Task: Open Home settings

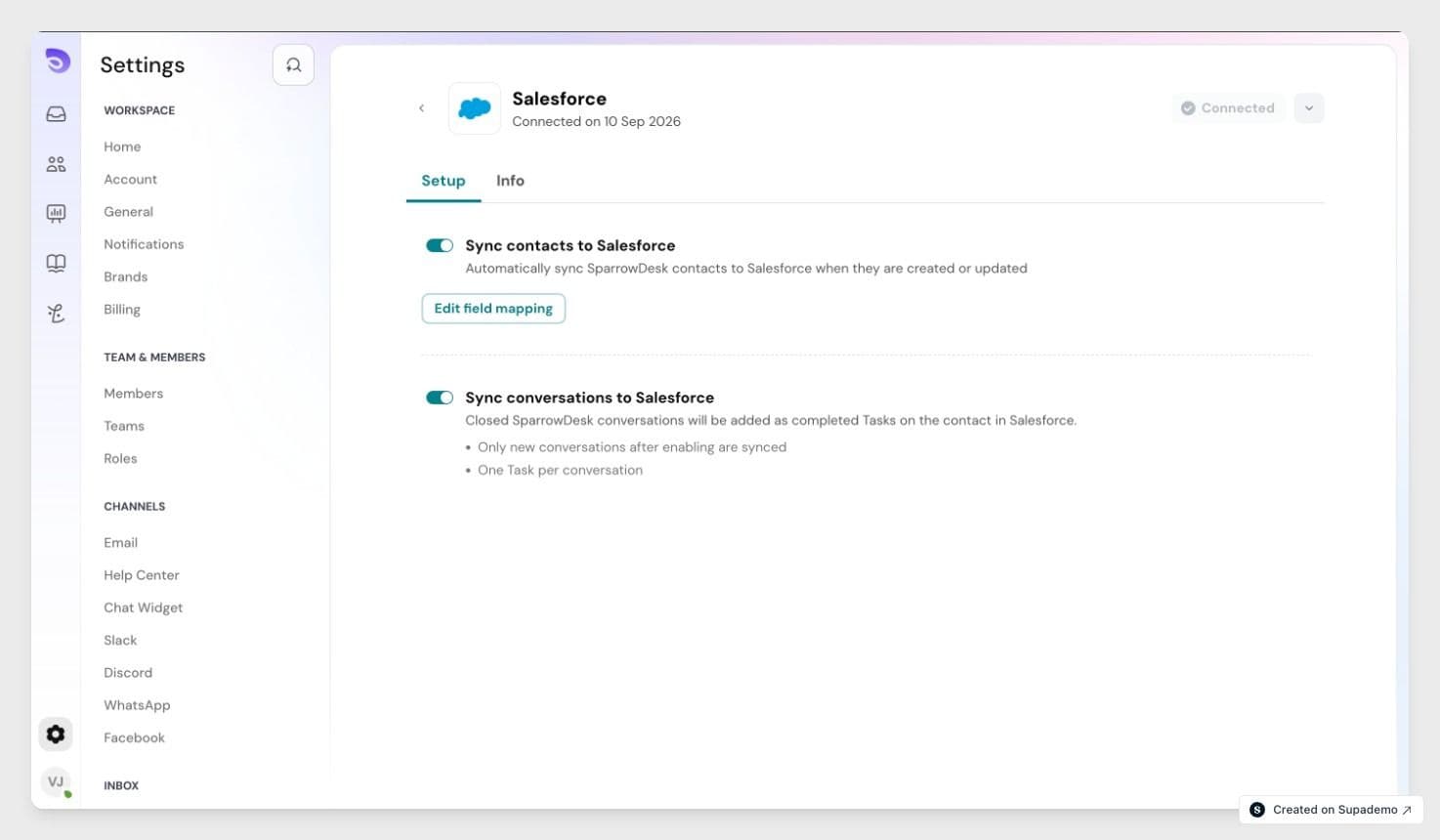Action: [122, 147]
